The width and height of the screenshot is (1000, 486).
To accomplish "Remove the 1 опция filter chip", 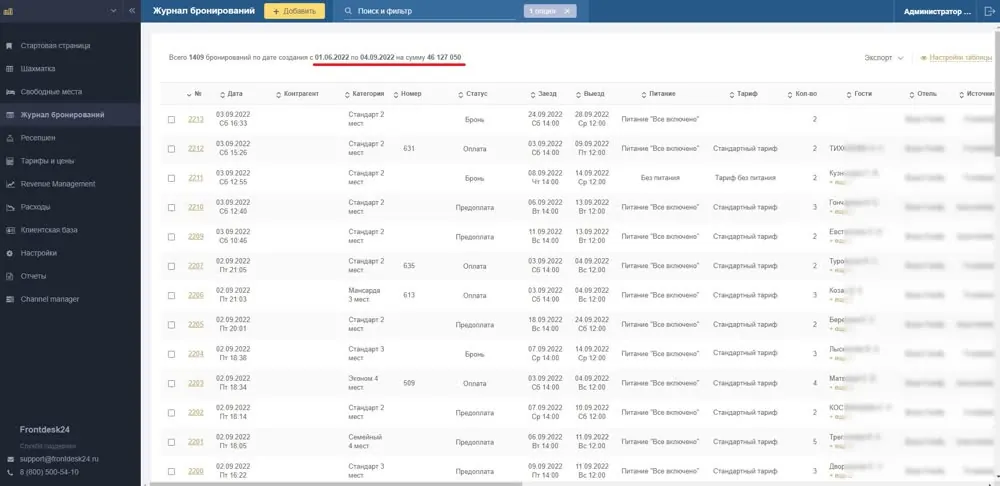I will (x=567, y=11).
